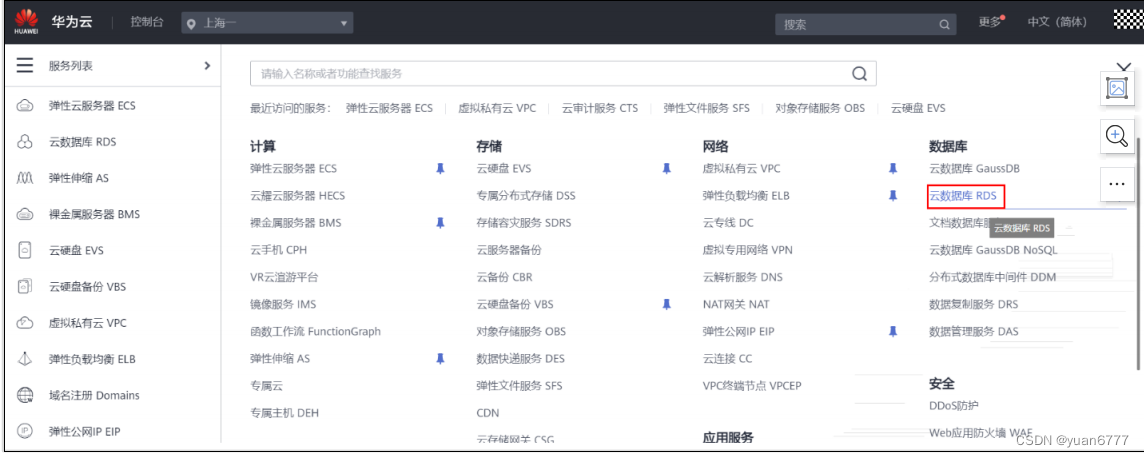Open 云备份 CBR link

click(505, 277)
